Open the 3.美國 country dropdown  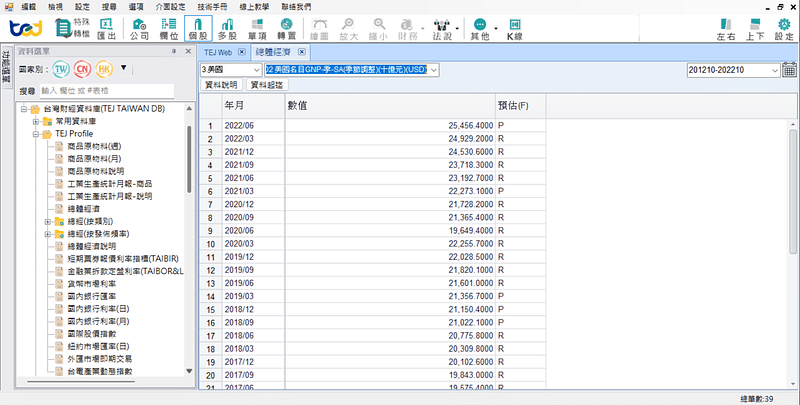pos(230,70)
